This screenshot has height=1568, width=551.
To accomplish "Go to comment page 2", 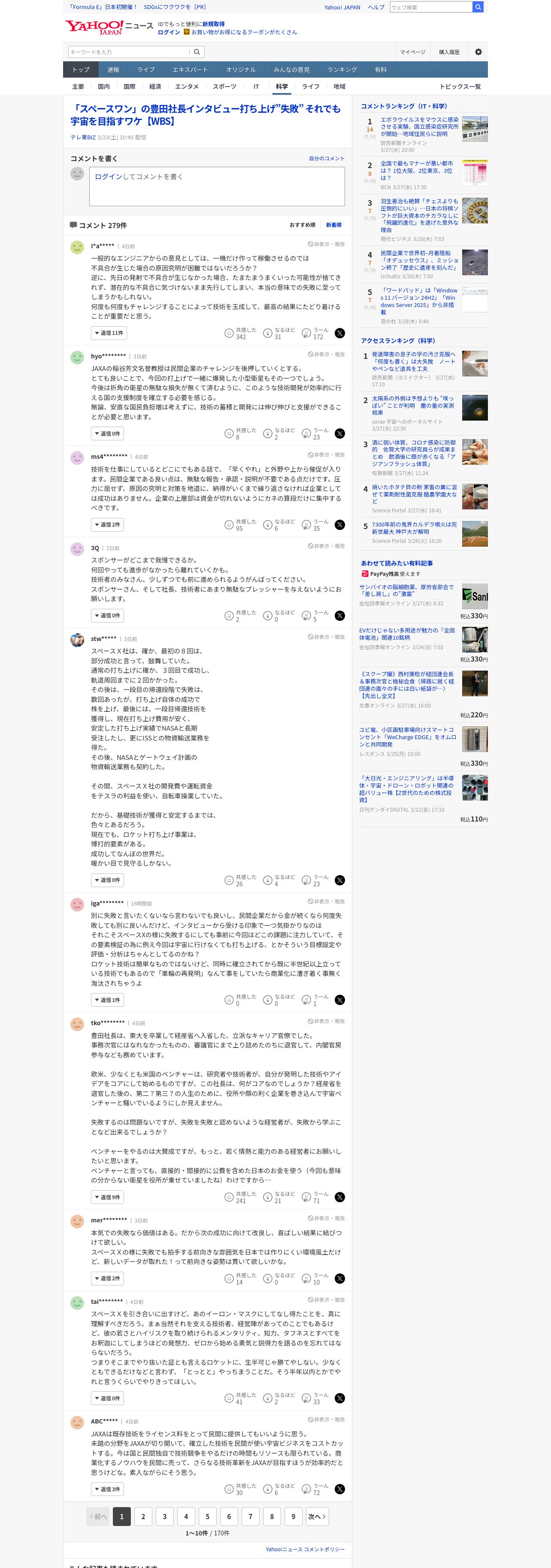I will 143,1516.
